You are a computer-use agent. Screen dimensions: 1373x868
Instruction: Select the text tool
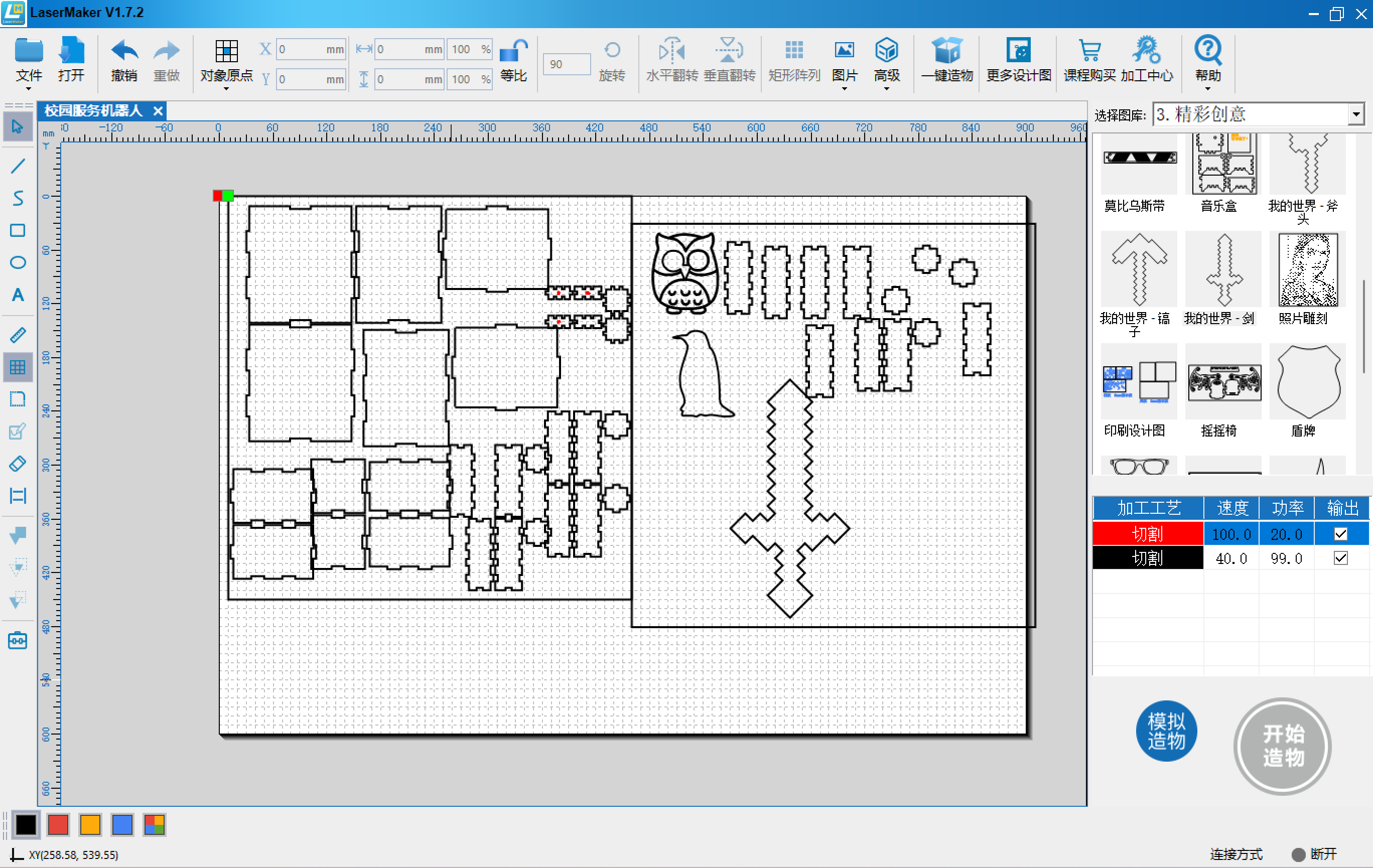[18, 295]
